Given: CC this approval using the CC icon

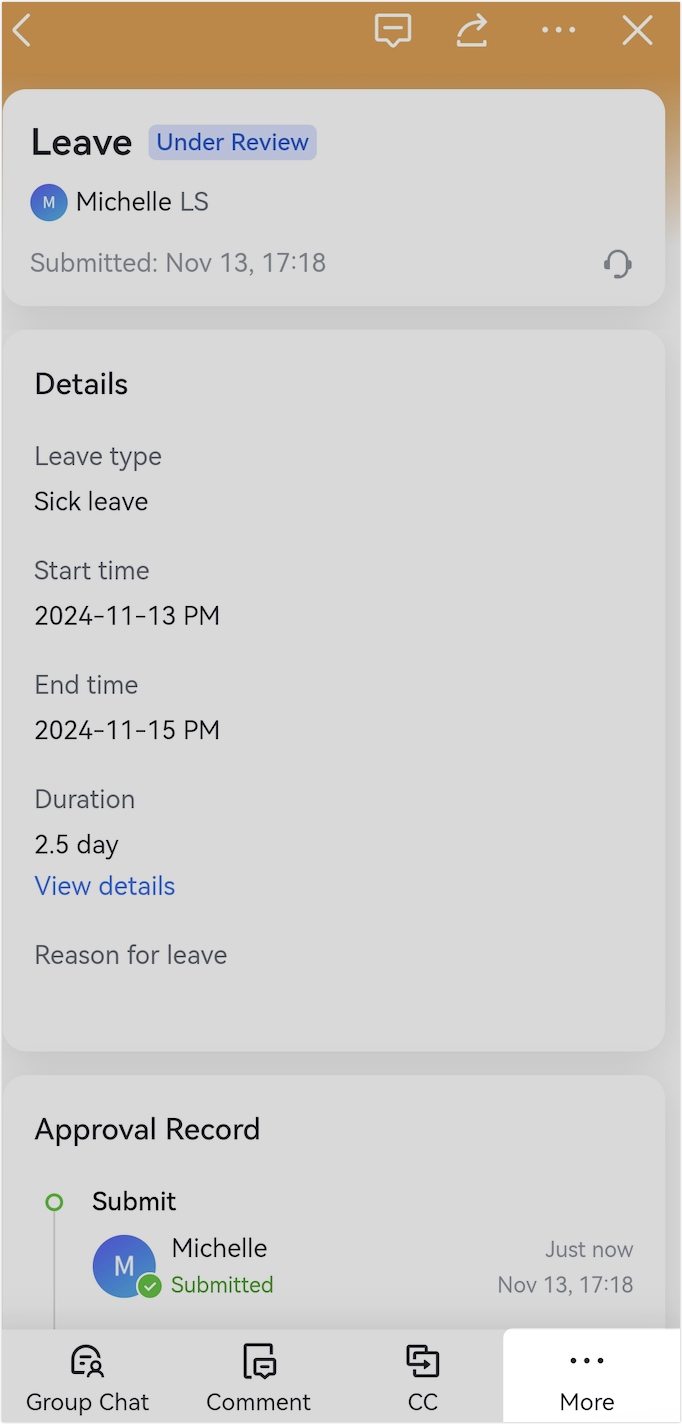Looking at the screenshot, I should 422,1375.
